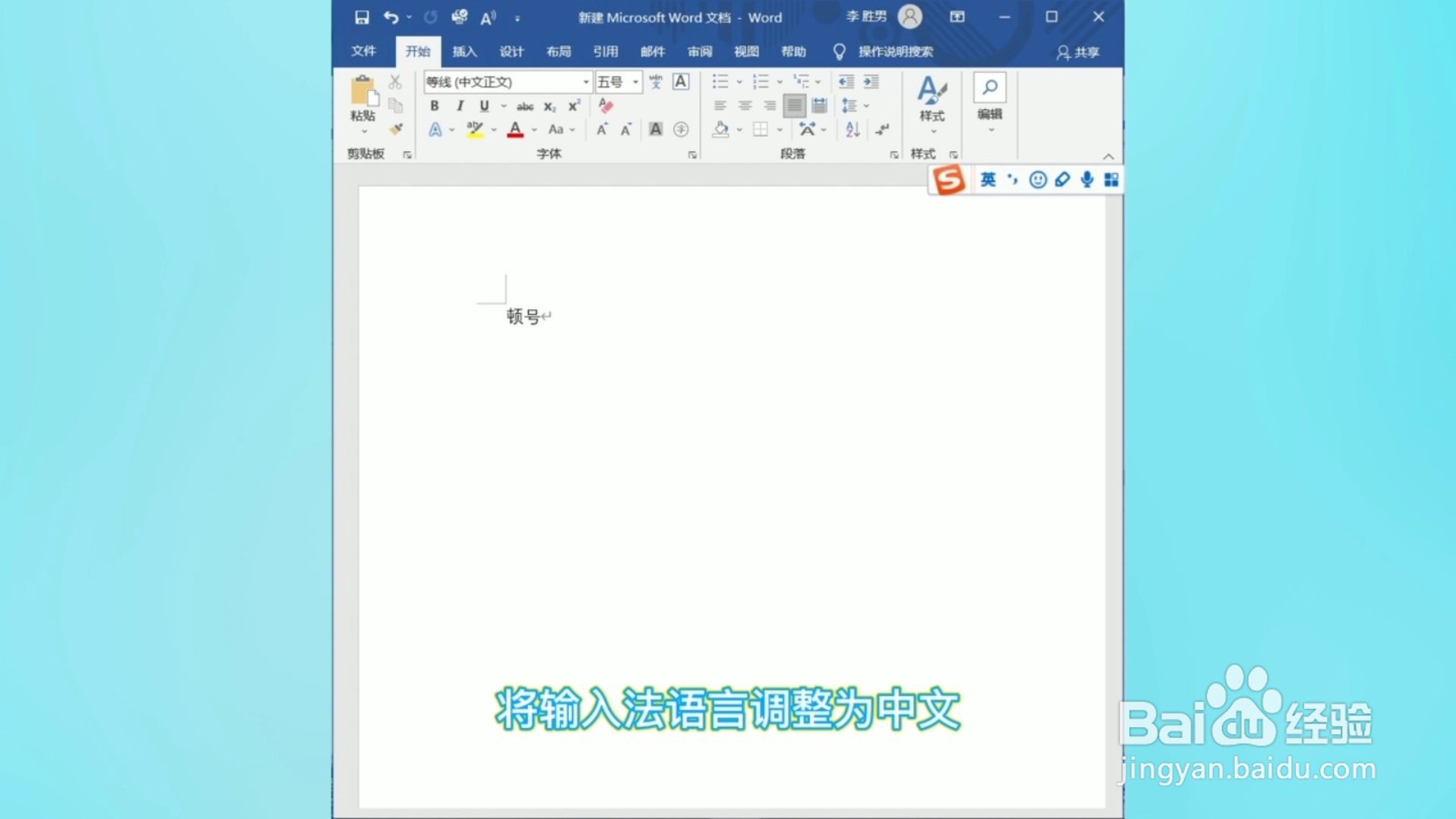The width and height of the screenshot is (1456, 819).
Task: Expand Paste options arrow below 粘贴
Action: (363, 132)
